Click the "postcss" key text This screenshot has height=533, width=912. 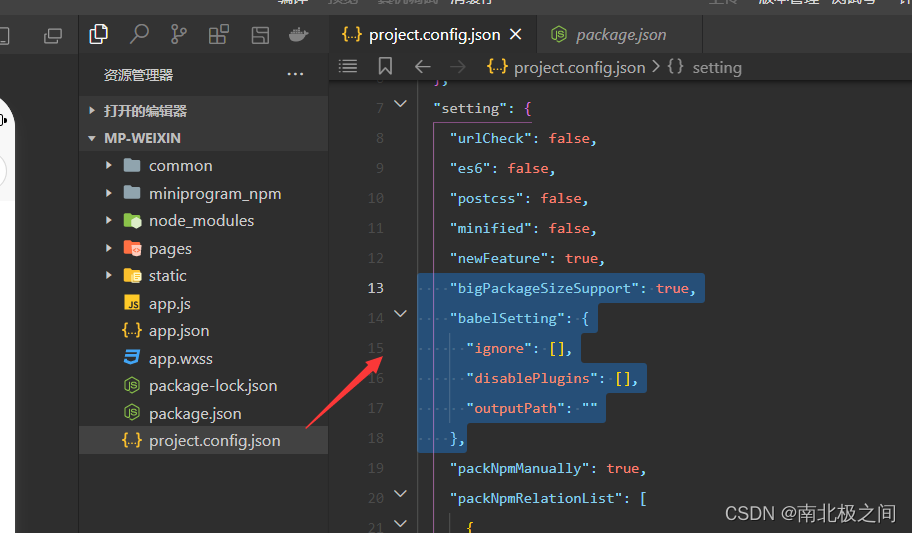pyautogui.click(x=487, y=198)
